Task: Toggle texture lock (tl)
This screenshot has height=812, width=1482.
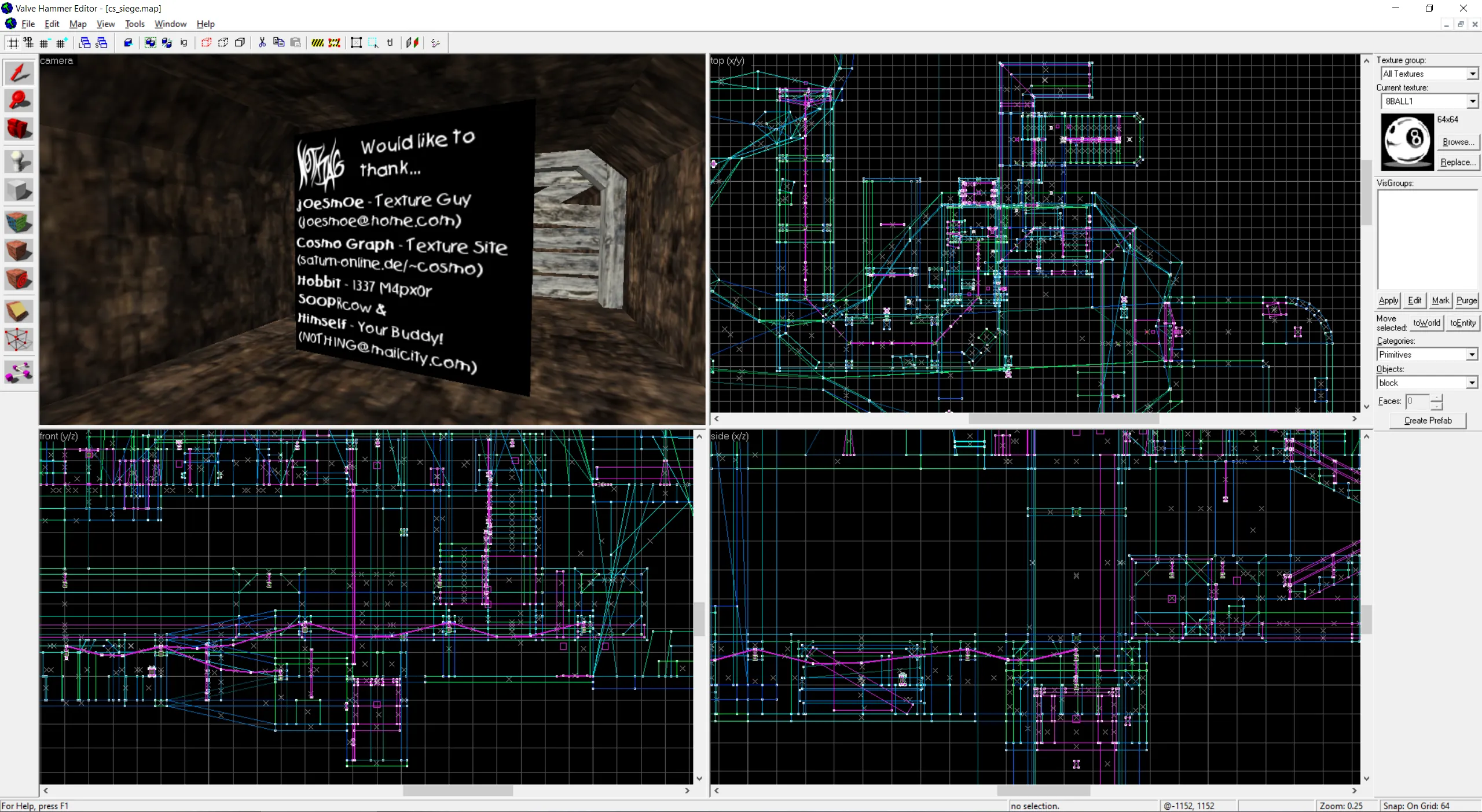Action: [390, 42]
